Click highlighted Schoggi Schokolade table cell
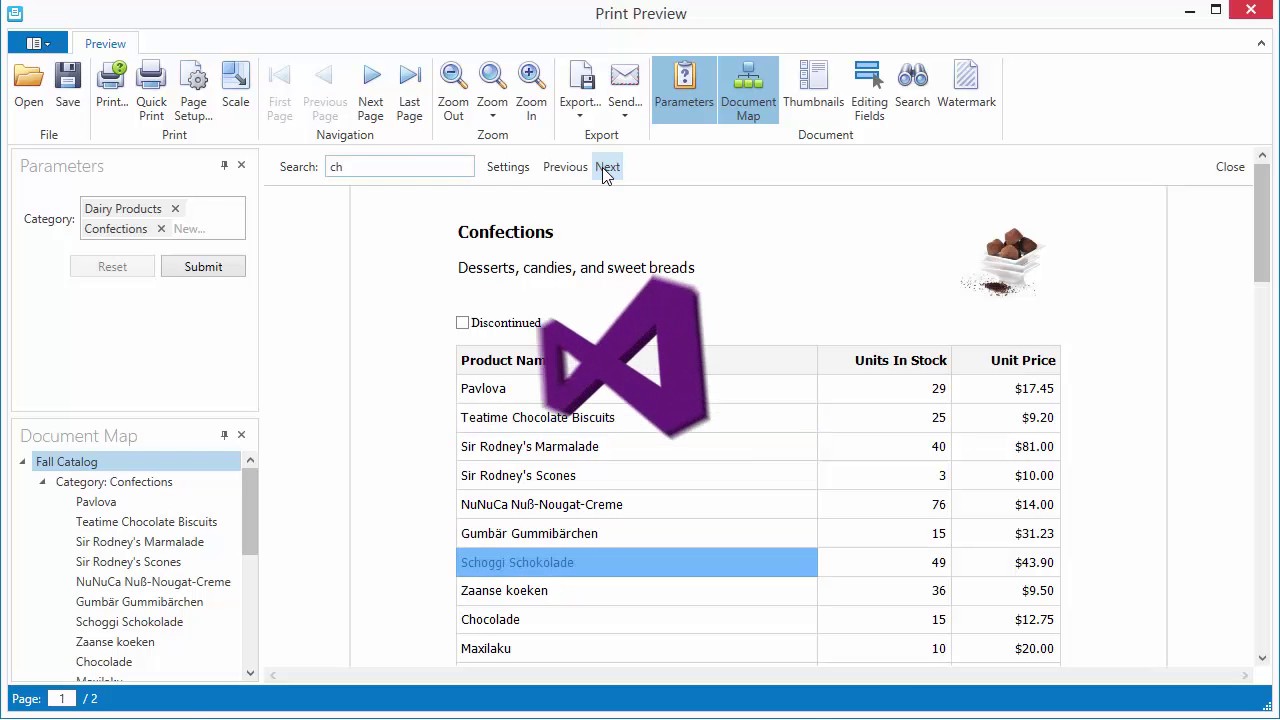The width and height of the screenshot is (1280, 720). click(x=637, y=562)
